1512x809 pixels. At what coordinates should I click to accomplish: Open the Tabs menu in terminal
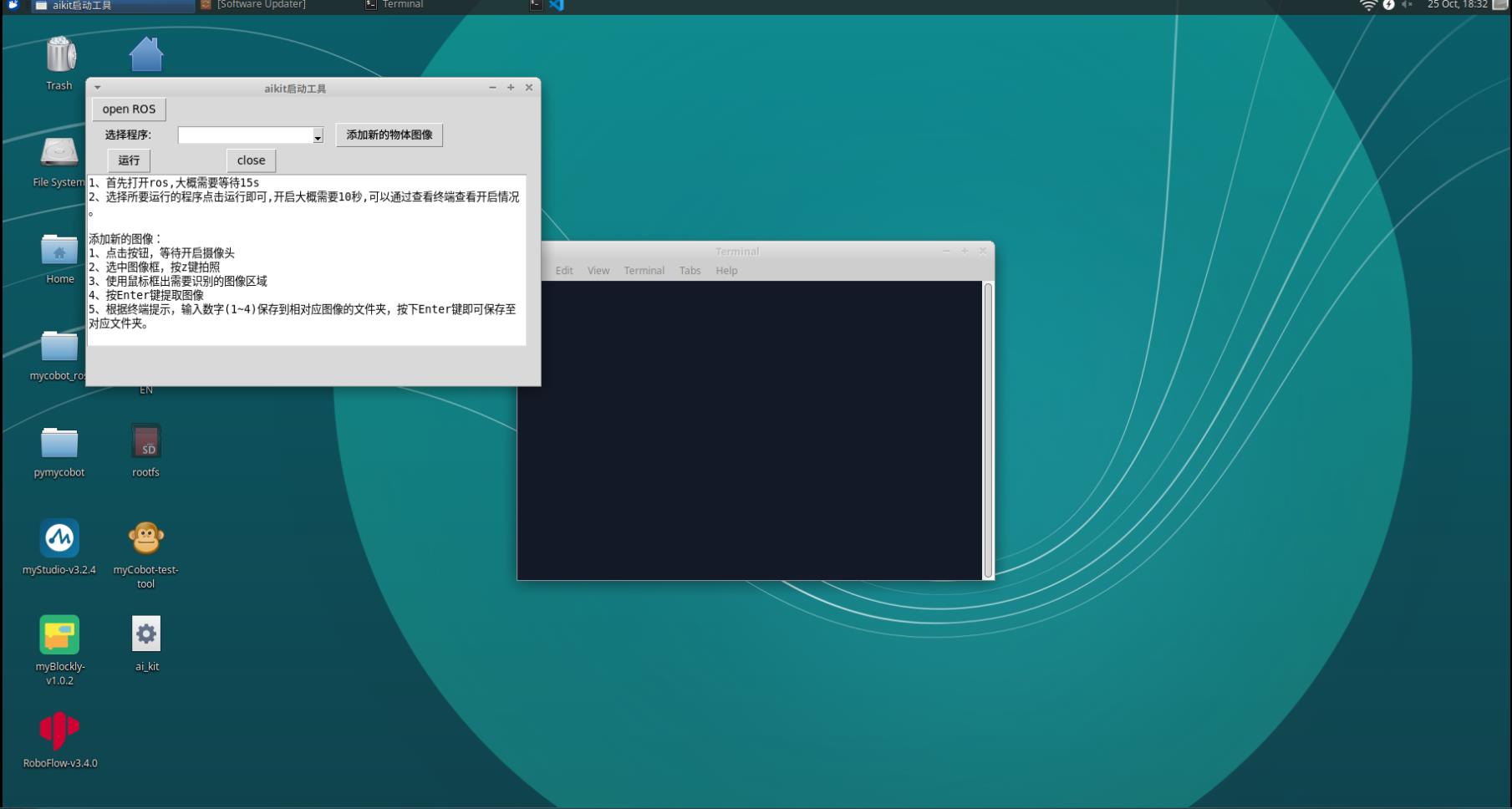tap(690, 271)
